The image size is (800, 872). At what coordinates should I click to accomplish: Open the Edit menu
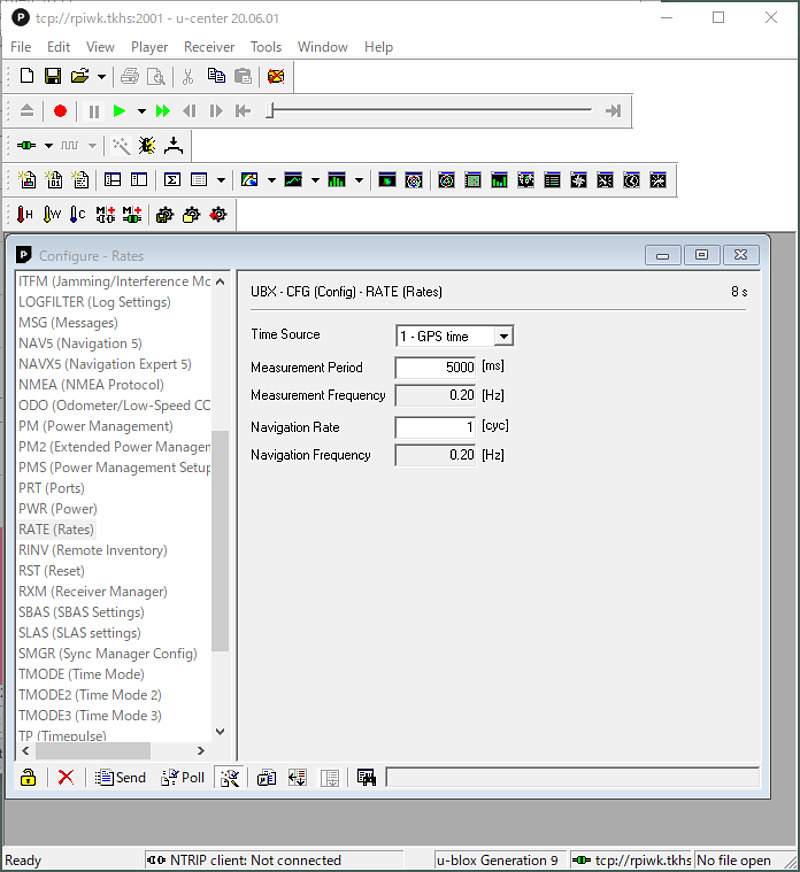click(x=58, y=47)
